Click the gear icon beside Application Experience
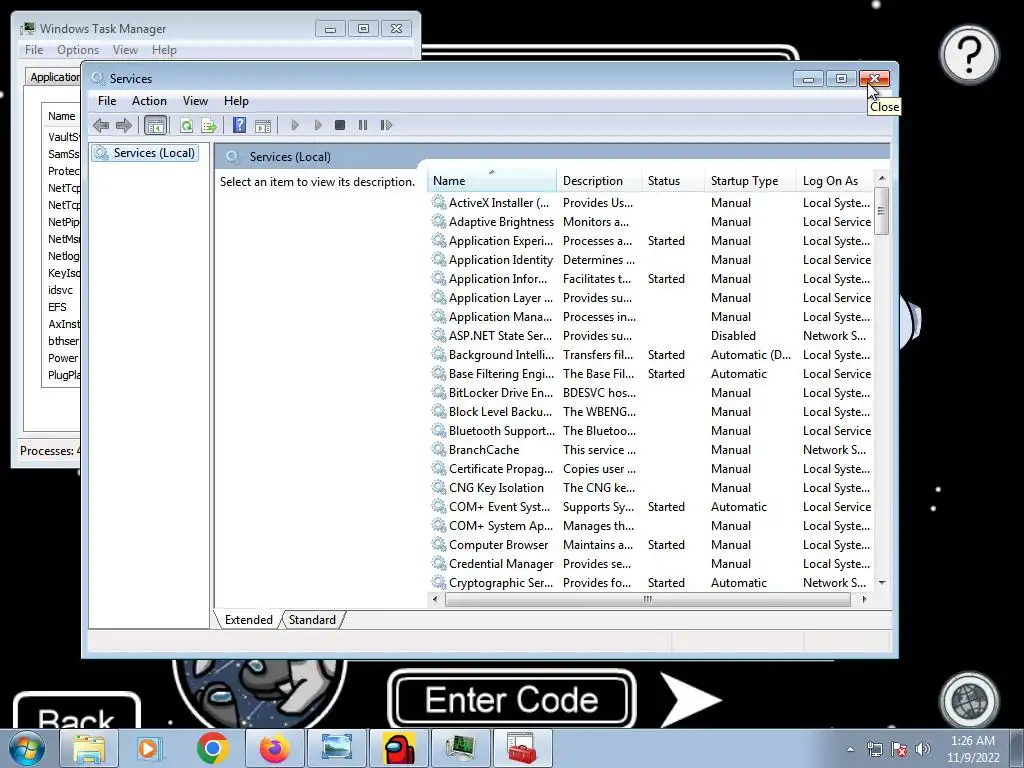Screen dimensions: 1024x768 click(439, 241)
